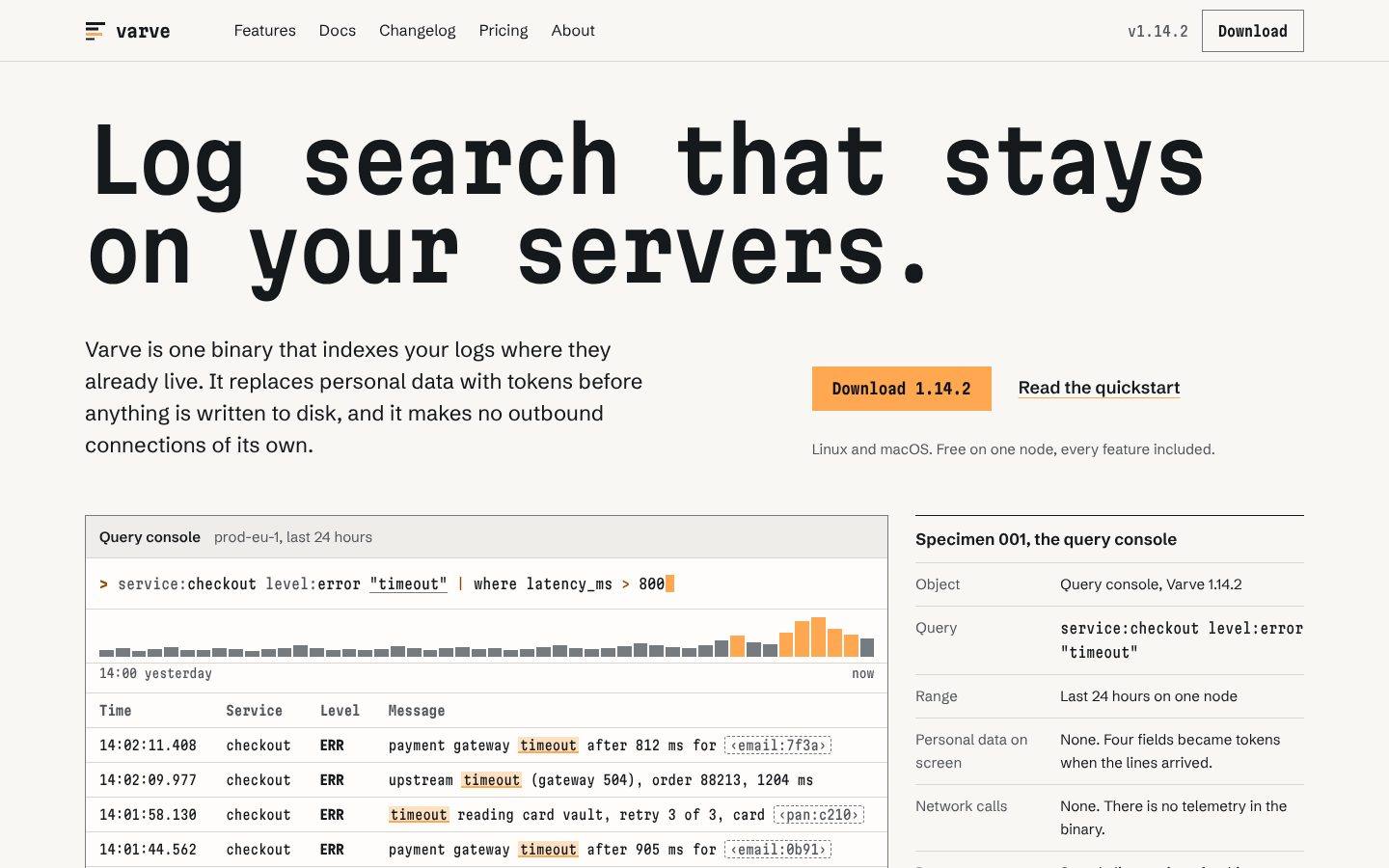
Task: Click the "14:00 yesterday" histogram label
Action: [155, 673]
